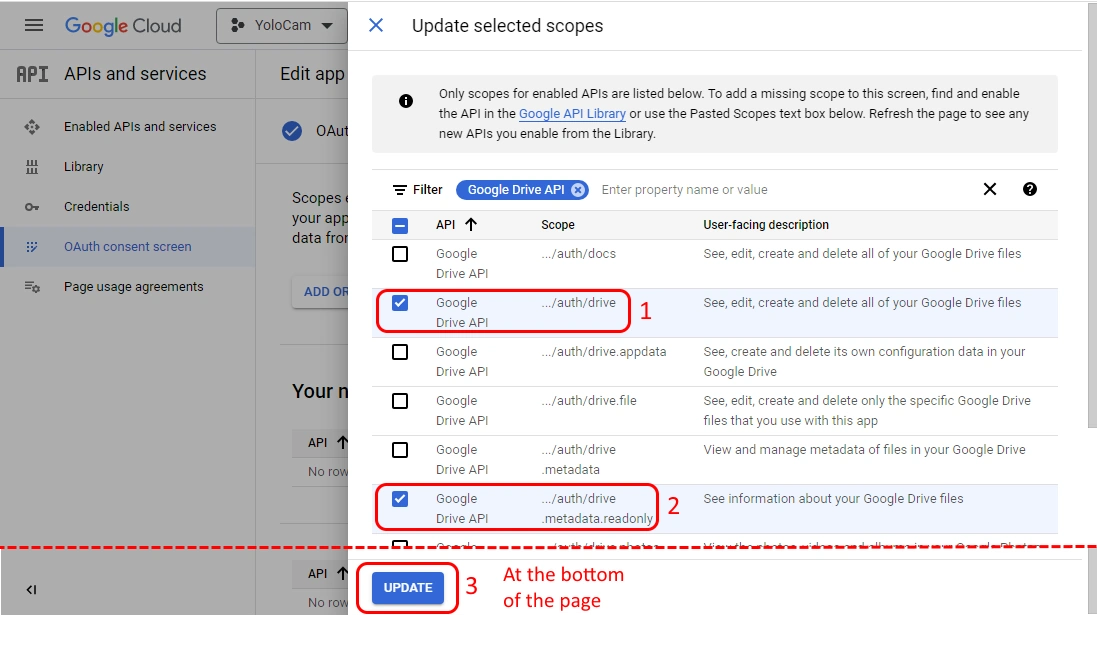Open filter help question mark icon
This screenshot has width=1097, height=647.
coord(1030,189)
